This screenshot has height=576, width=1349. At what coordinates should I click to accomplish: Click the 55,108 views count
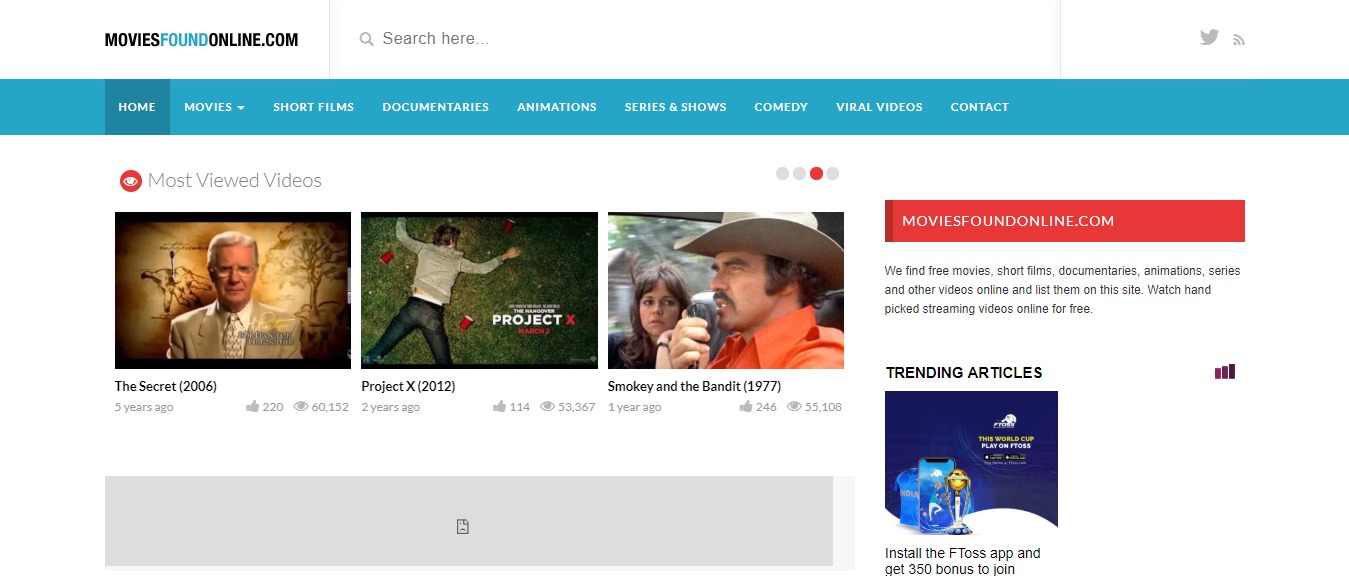823,407
